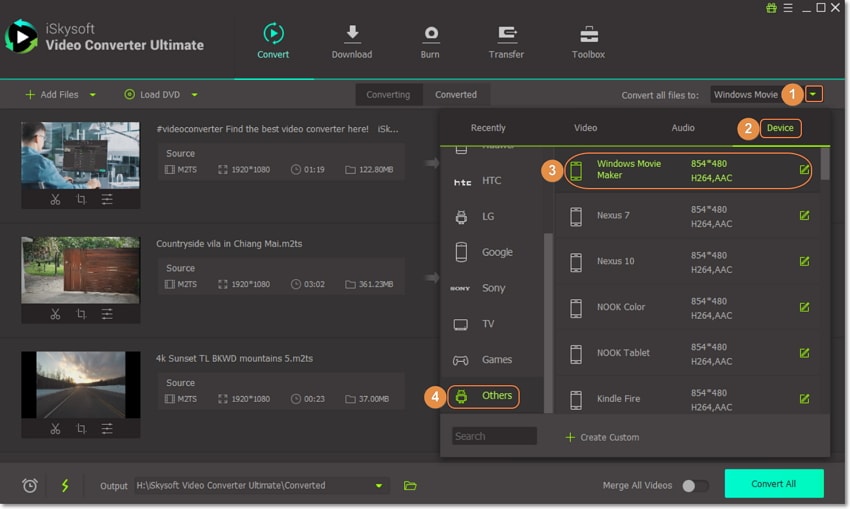The image size is (850, 509).
Task: Switch to the Converted tab
Action: coord(456,95)
